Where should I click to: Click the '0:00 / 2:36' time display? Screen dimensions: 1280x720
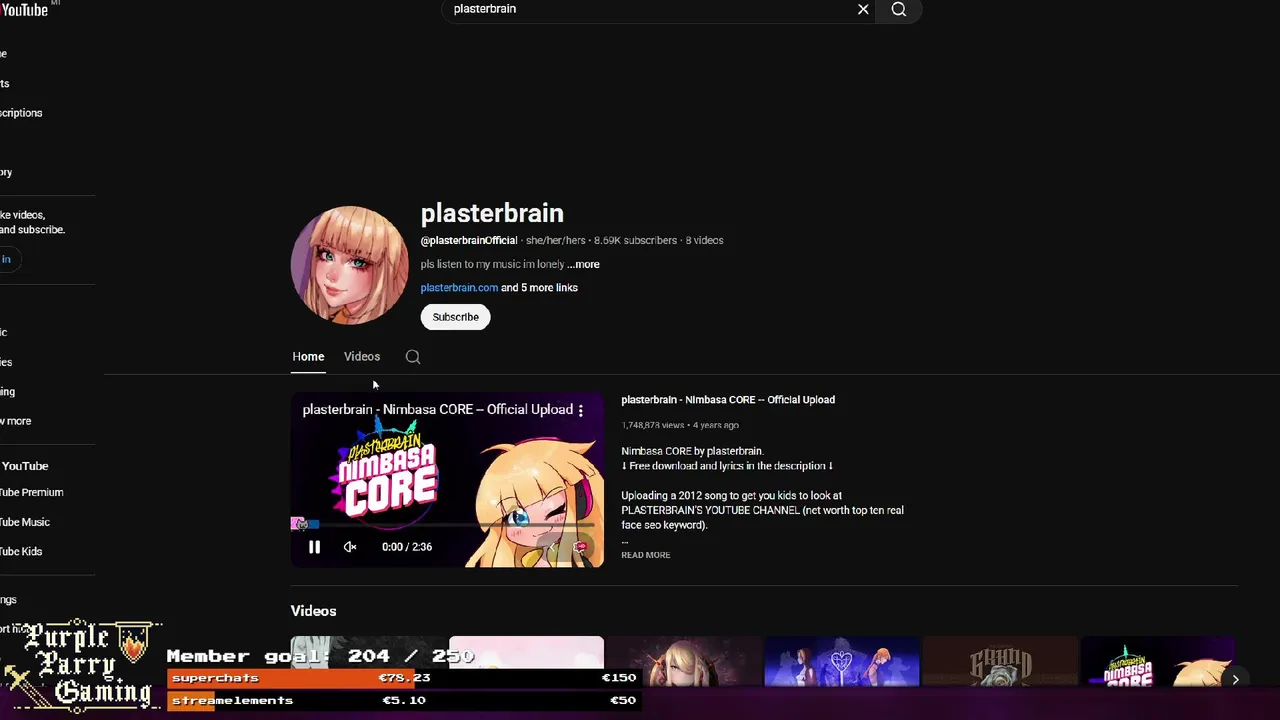[407, 547]
